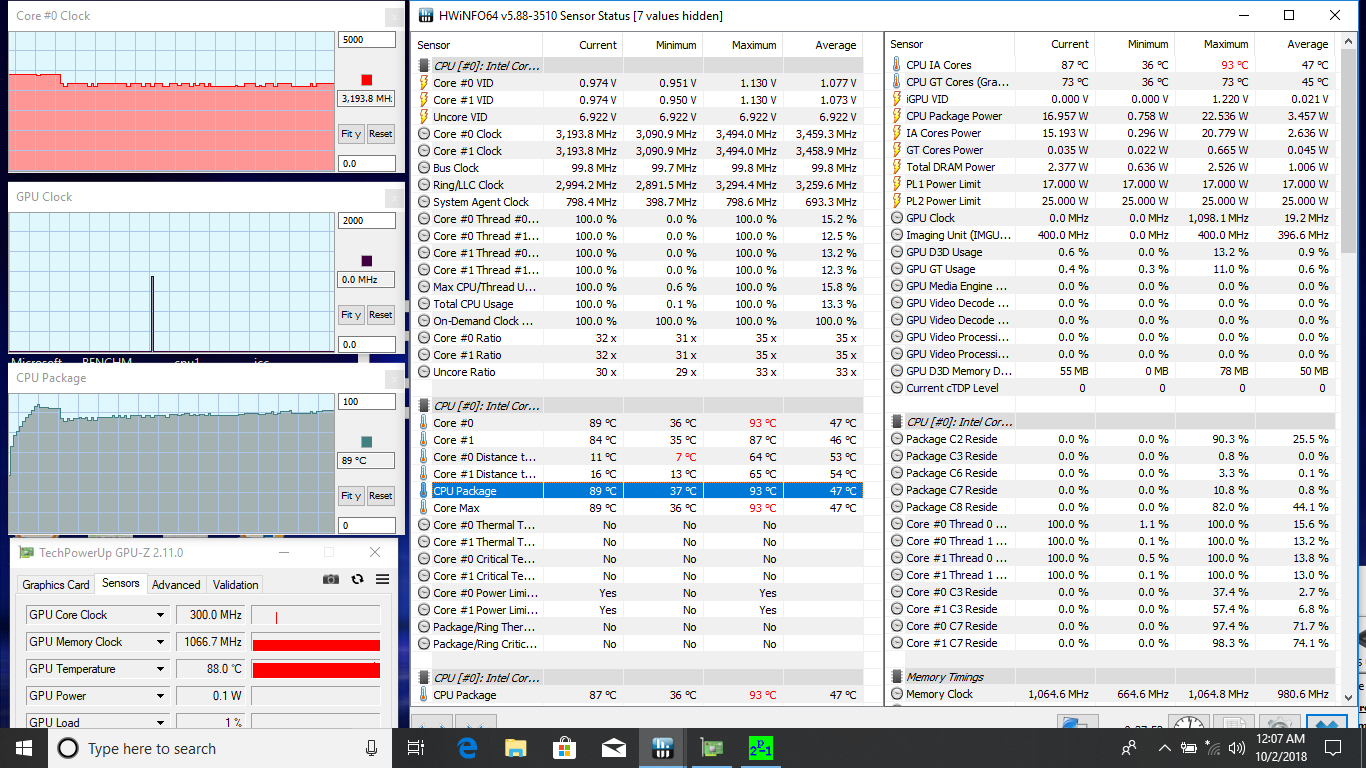This screenshot has width=1366, height=768.
Task: Open Task View on the taskbar
Action: (417, 748)
